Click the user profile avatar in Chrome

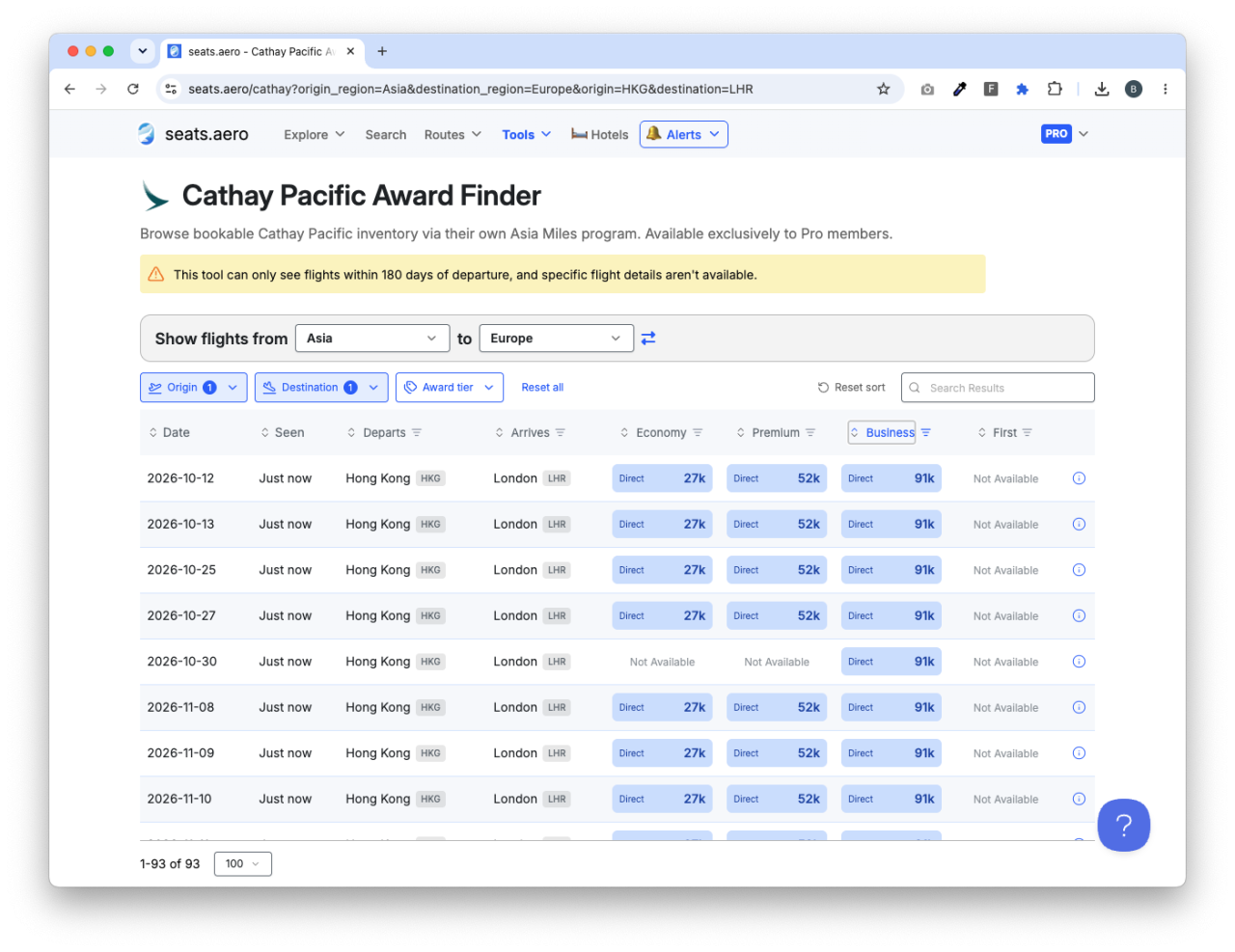tap(1134, 89)
